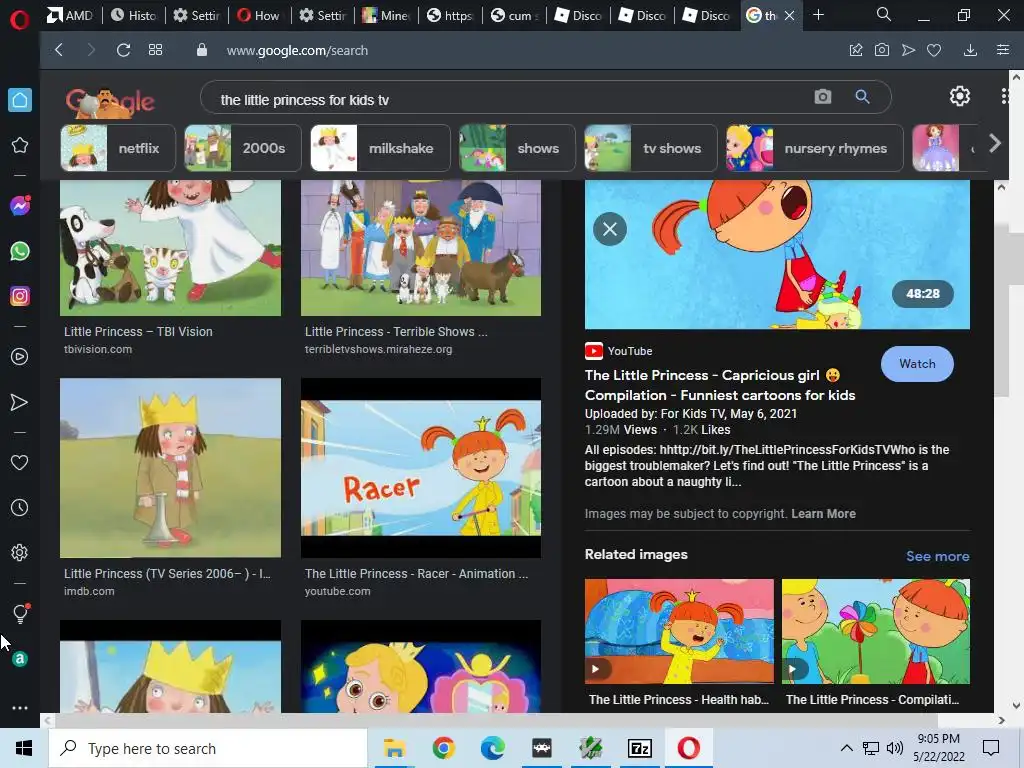Screen dimensions: 1024x768
Task: Filter results by tv shows chip
Action: 650,148
